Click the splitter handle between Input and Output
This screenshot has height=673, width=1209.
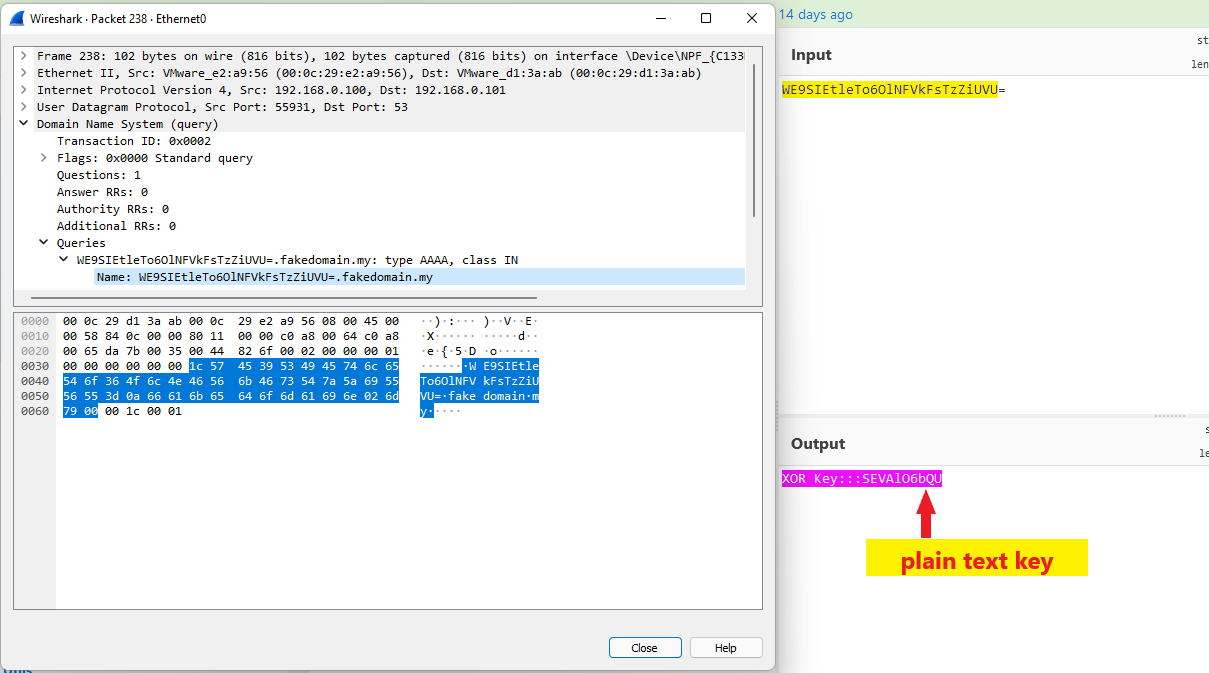1170,415
